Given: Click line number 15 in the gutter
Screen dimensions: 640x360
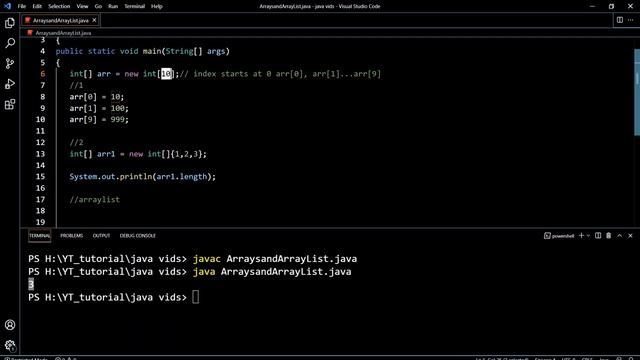Looking at the screenshot, I should tap(40, 177).
